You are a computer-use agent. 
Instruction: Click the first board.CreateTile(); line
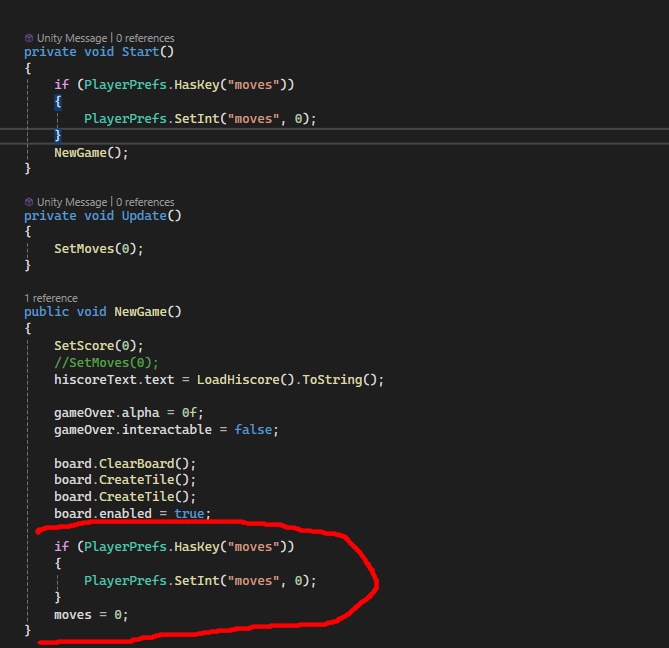pos(125,479)
